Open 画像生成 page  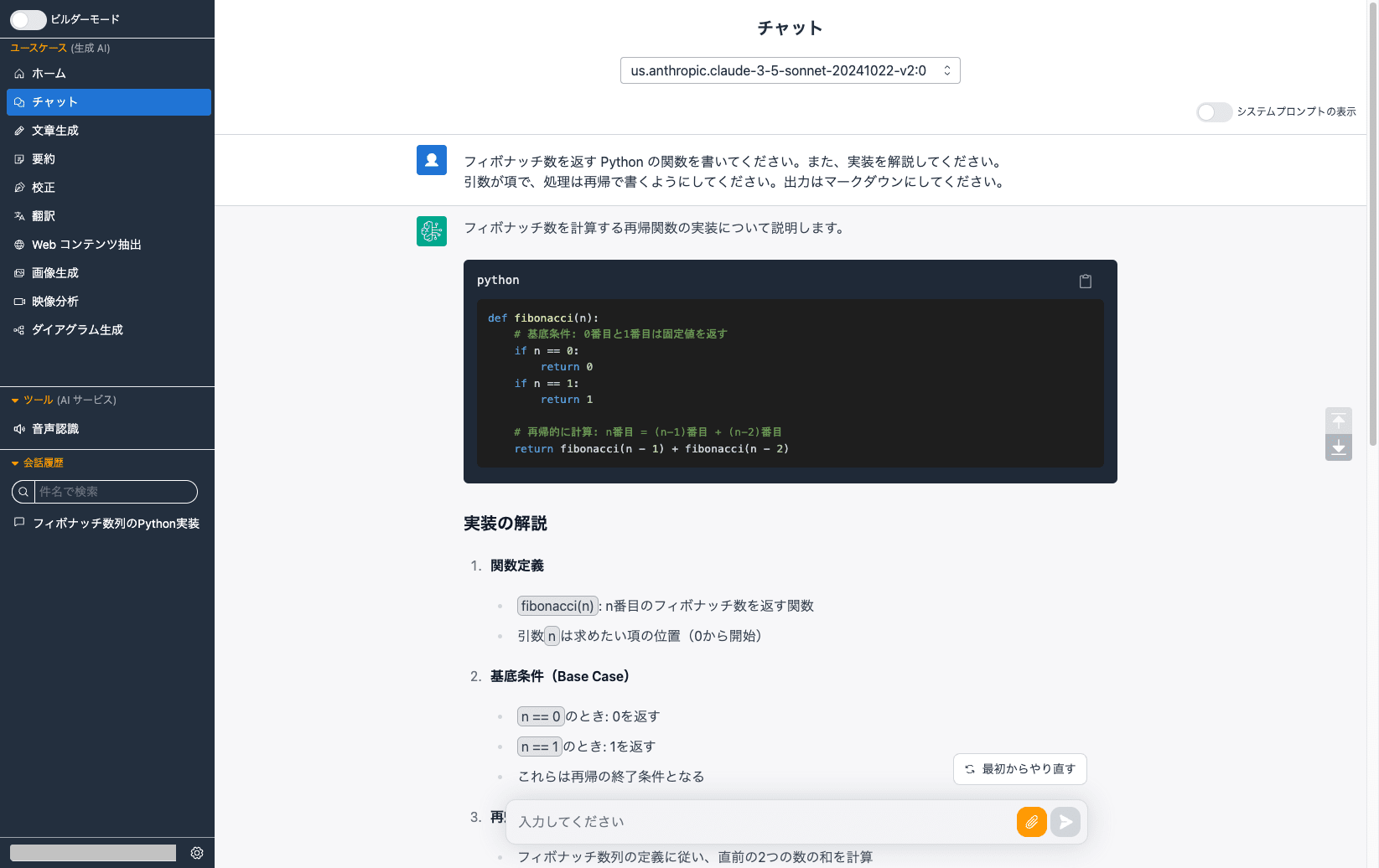pyautogui.click(x=109, y=273)
